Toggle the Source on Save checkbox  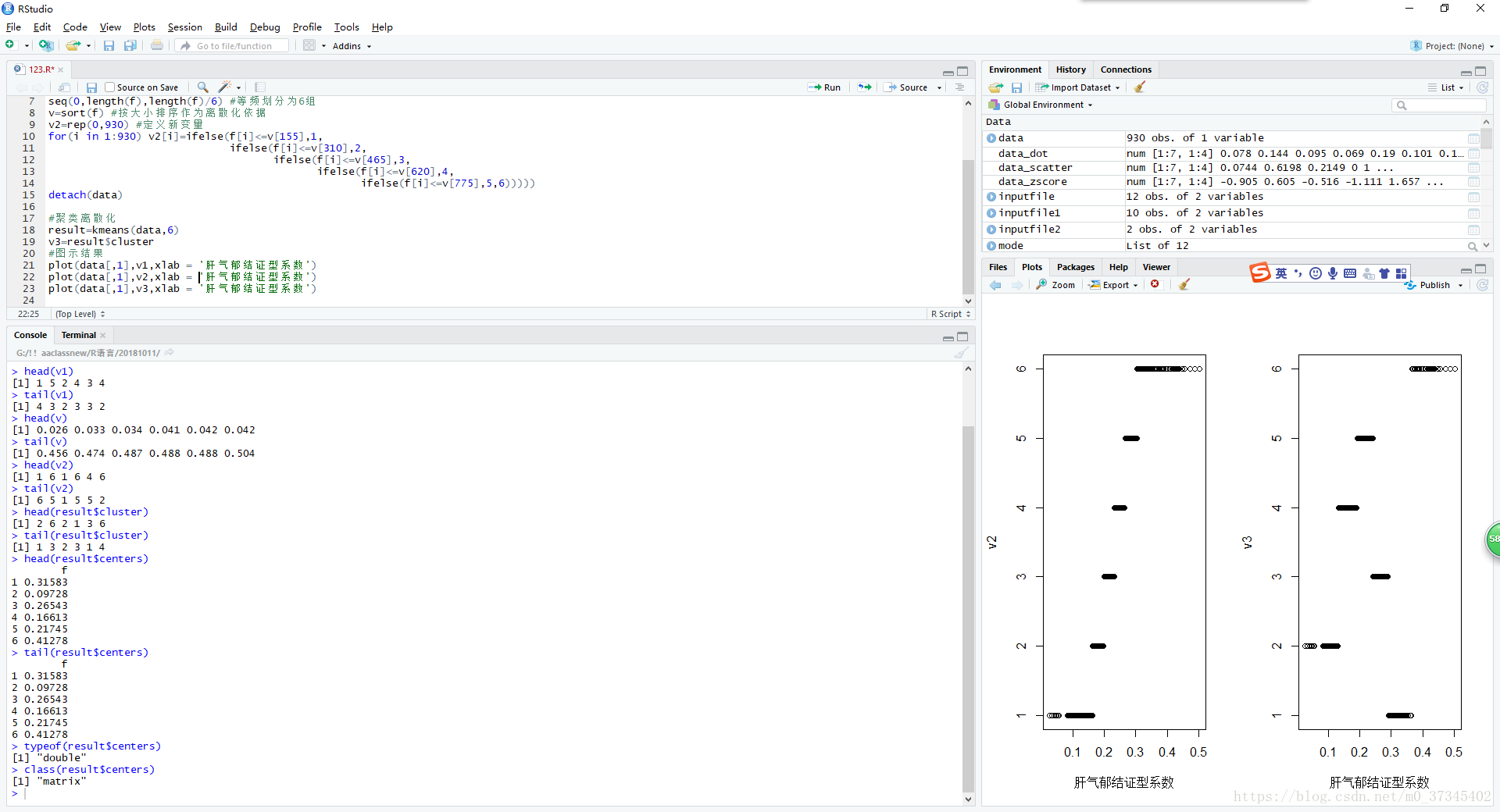110,87
